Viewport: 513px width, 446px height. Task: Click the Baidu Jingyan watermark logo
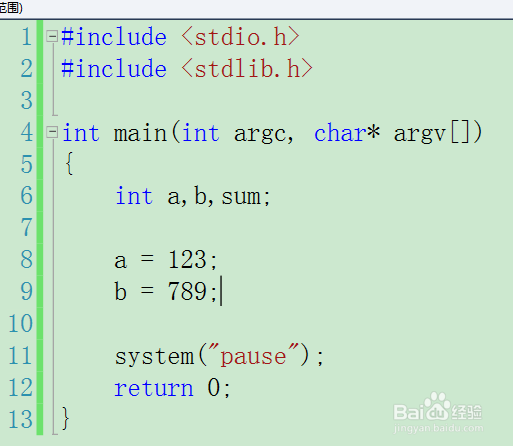tap(438, 412)
